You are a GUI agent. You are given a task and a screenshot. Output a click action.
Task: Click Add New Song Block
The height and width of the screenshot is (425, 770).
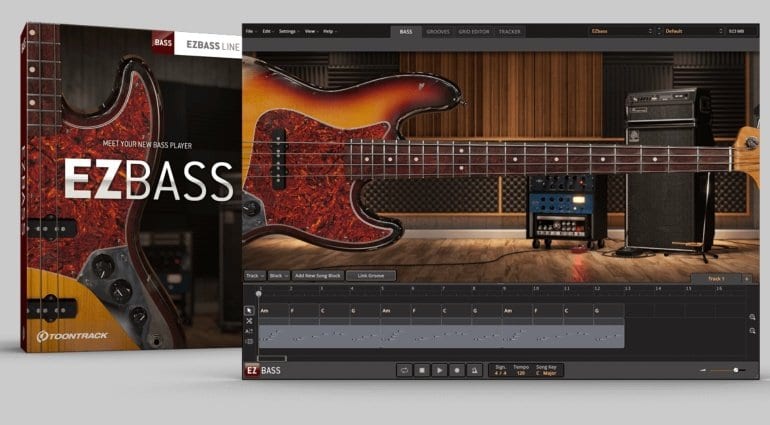pos(318,276)
